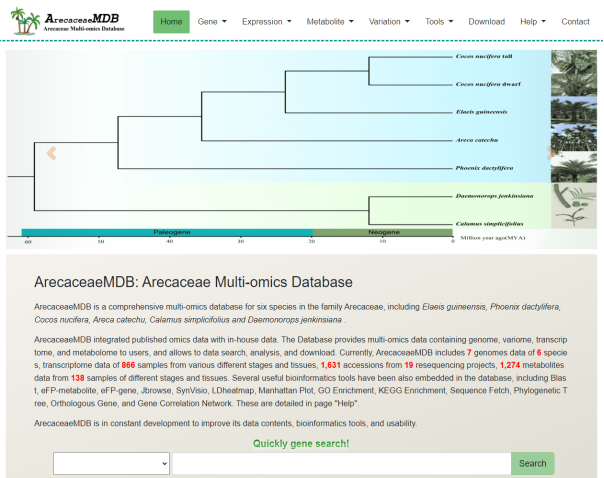Expand the Tools dropdown menu
Screen dimensions: 604x478
pos(439,22)
